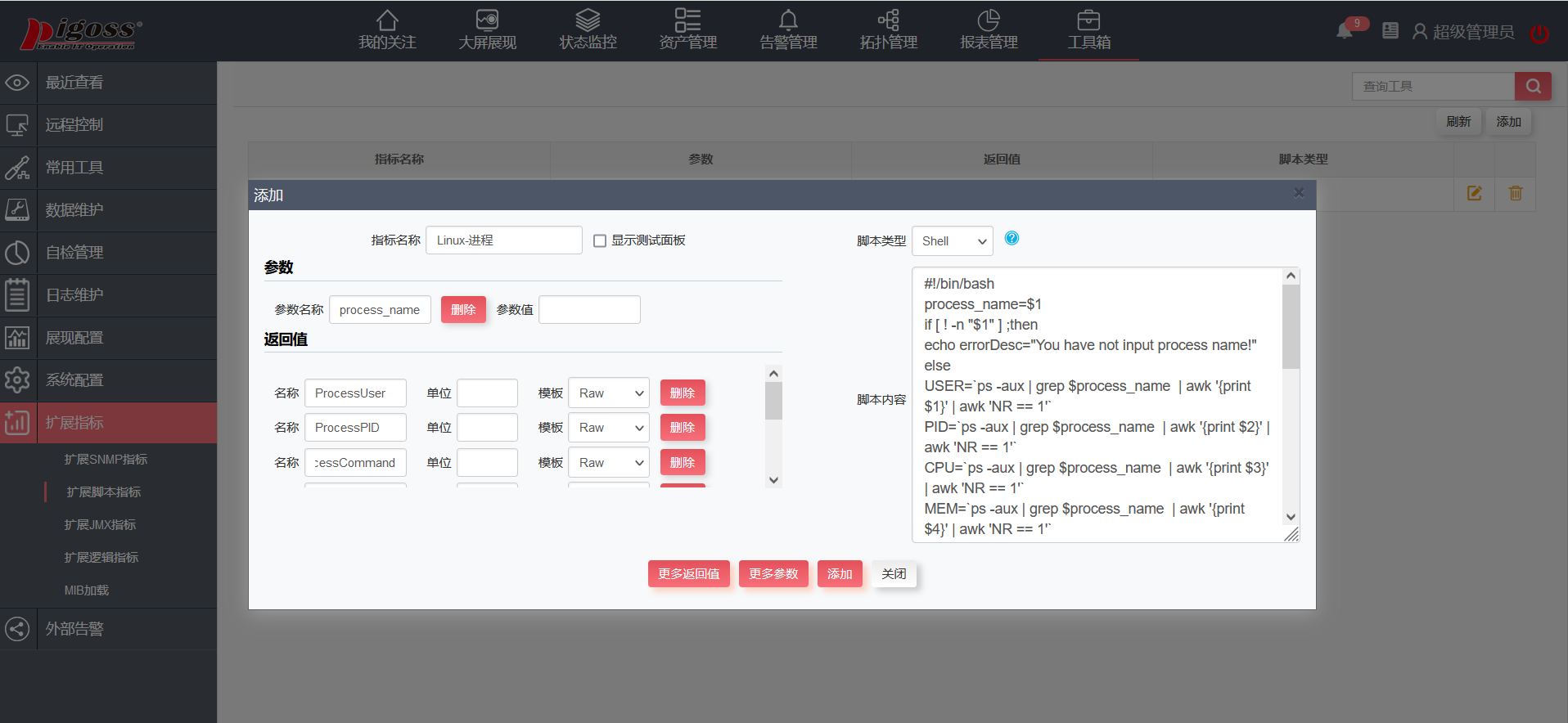This screenshot has width=1568, height=723.
Task: Open the 模板 dropdown in ProcessCommand row
Action: 609,463
